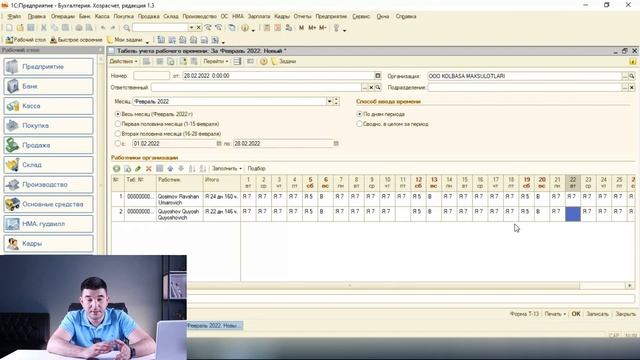
Task: Open the Действия dropdown menu
Action: [123, 62]
